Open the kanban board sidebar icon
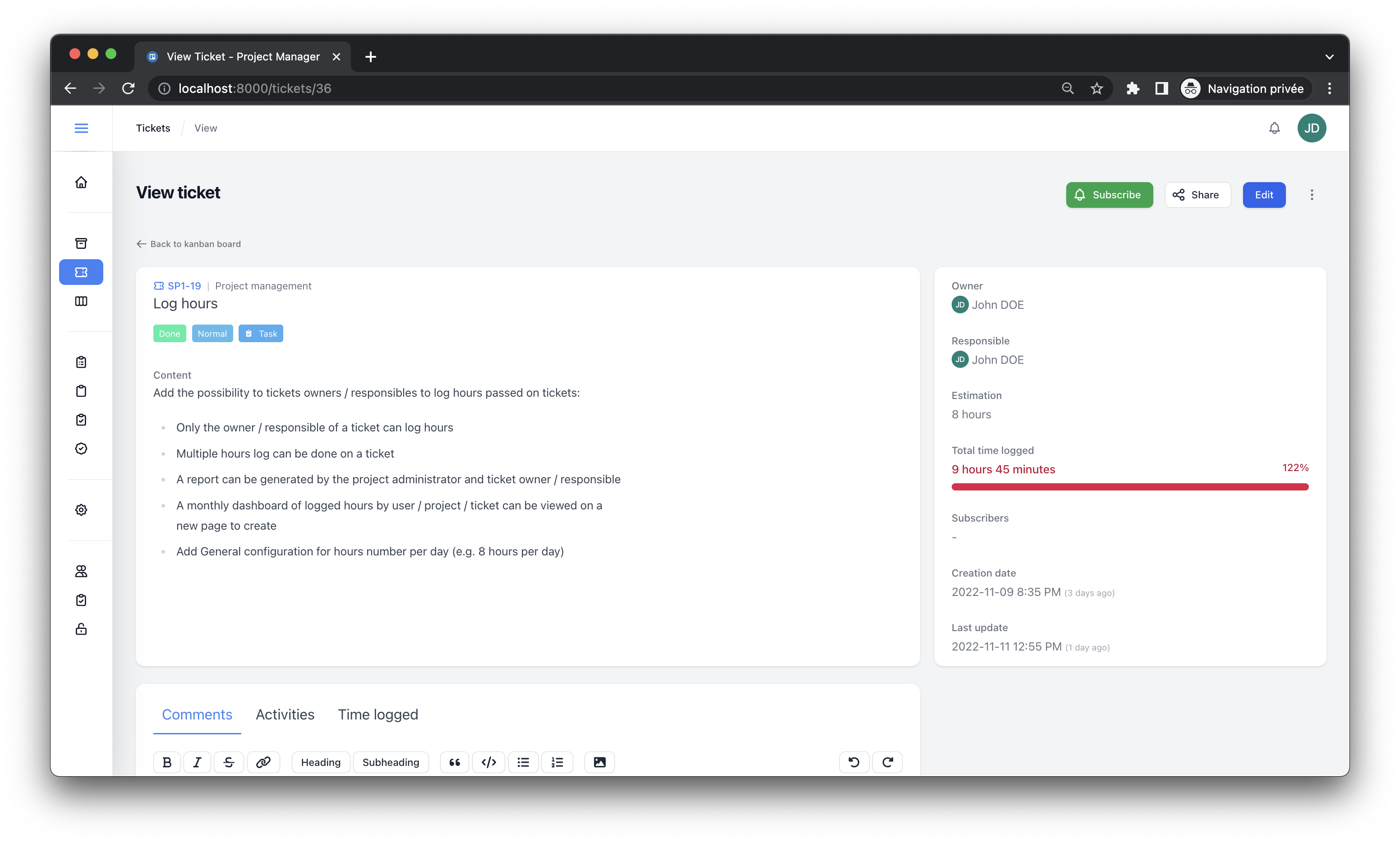This screenshot has width=1400, height=843. point(81,301)
